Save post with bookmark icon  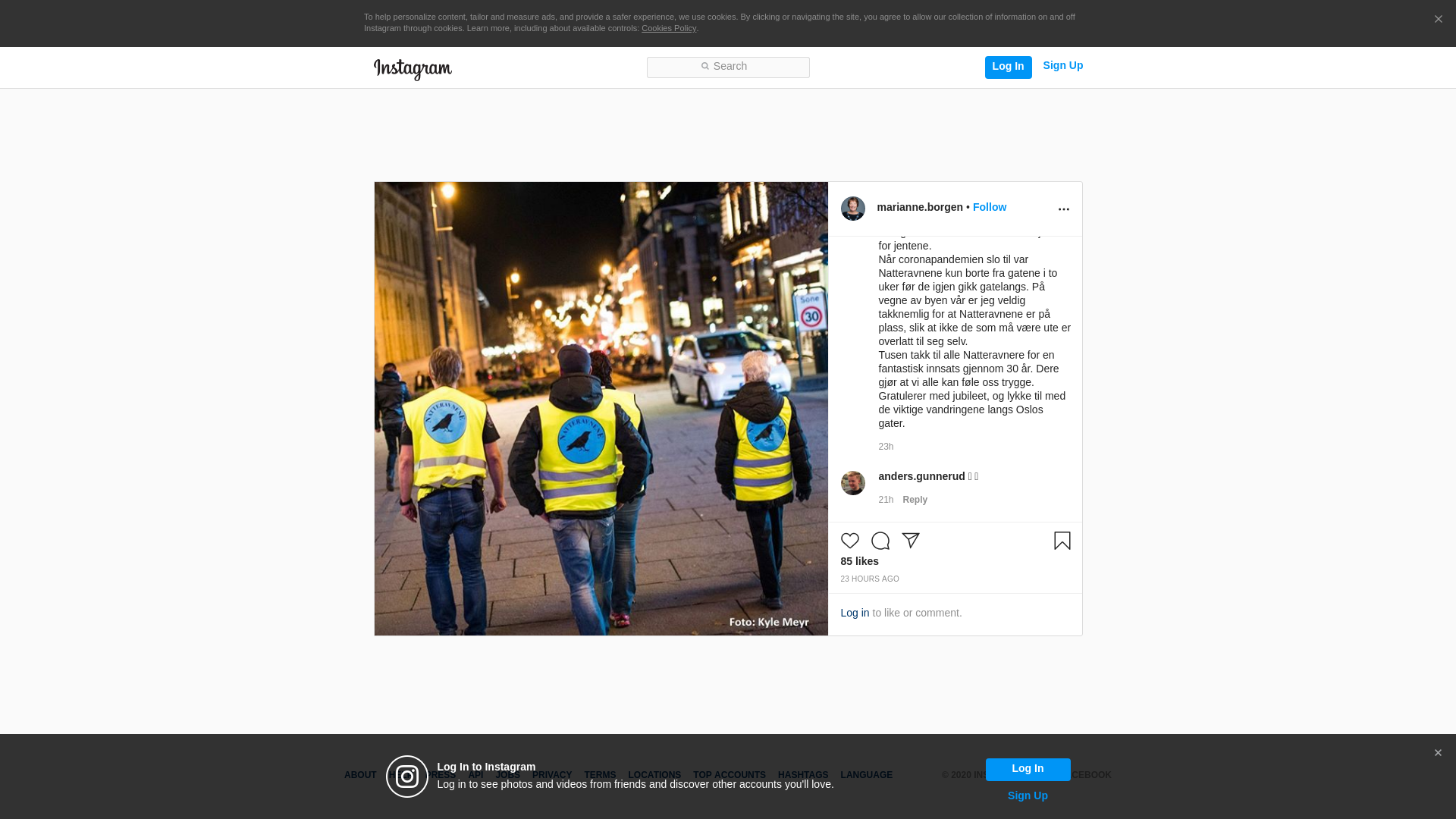click(1062, 541)
